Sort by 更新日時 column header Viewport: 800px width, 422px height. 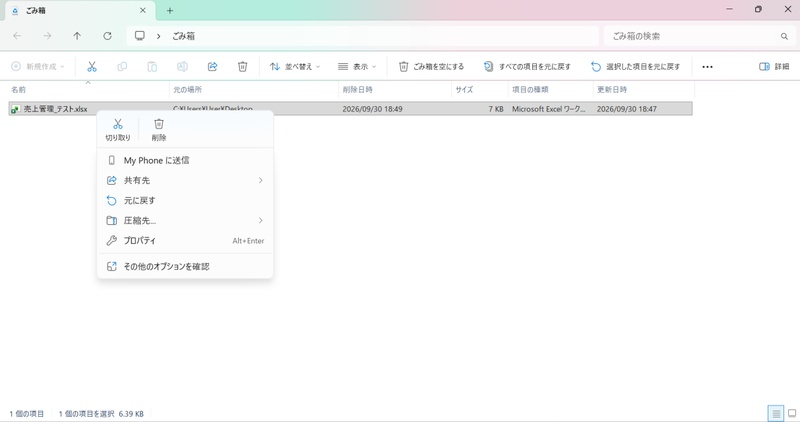pos(644,89)
